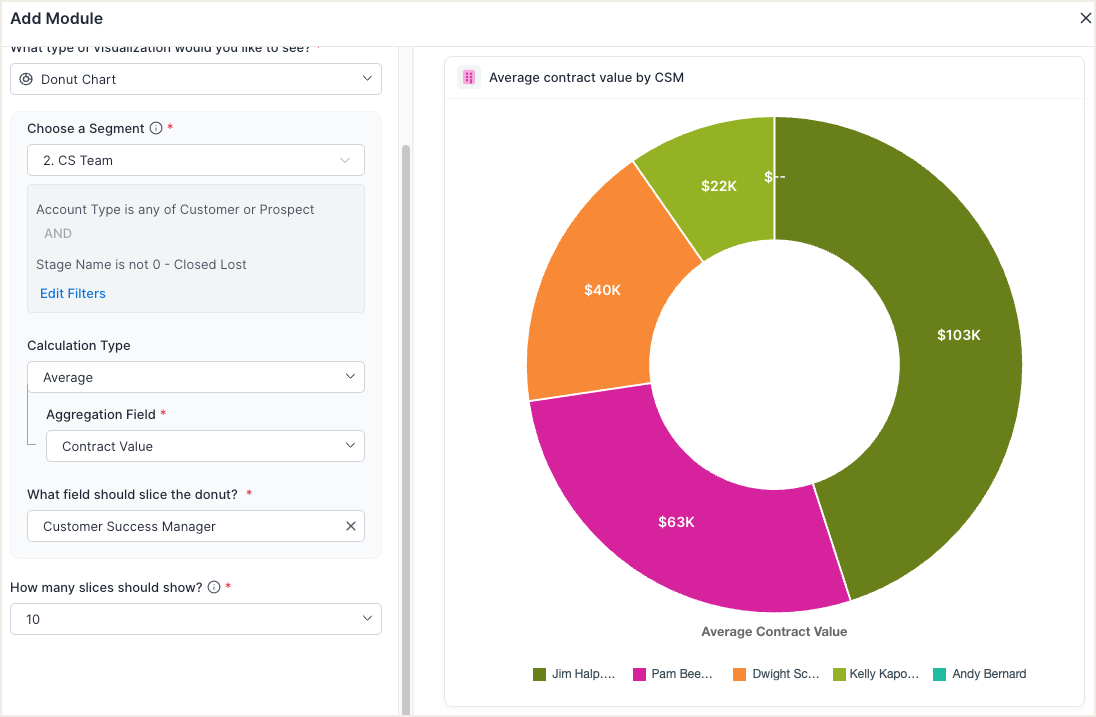Click the donut chart icon in visualization selector

[x=26, y=79]
